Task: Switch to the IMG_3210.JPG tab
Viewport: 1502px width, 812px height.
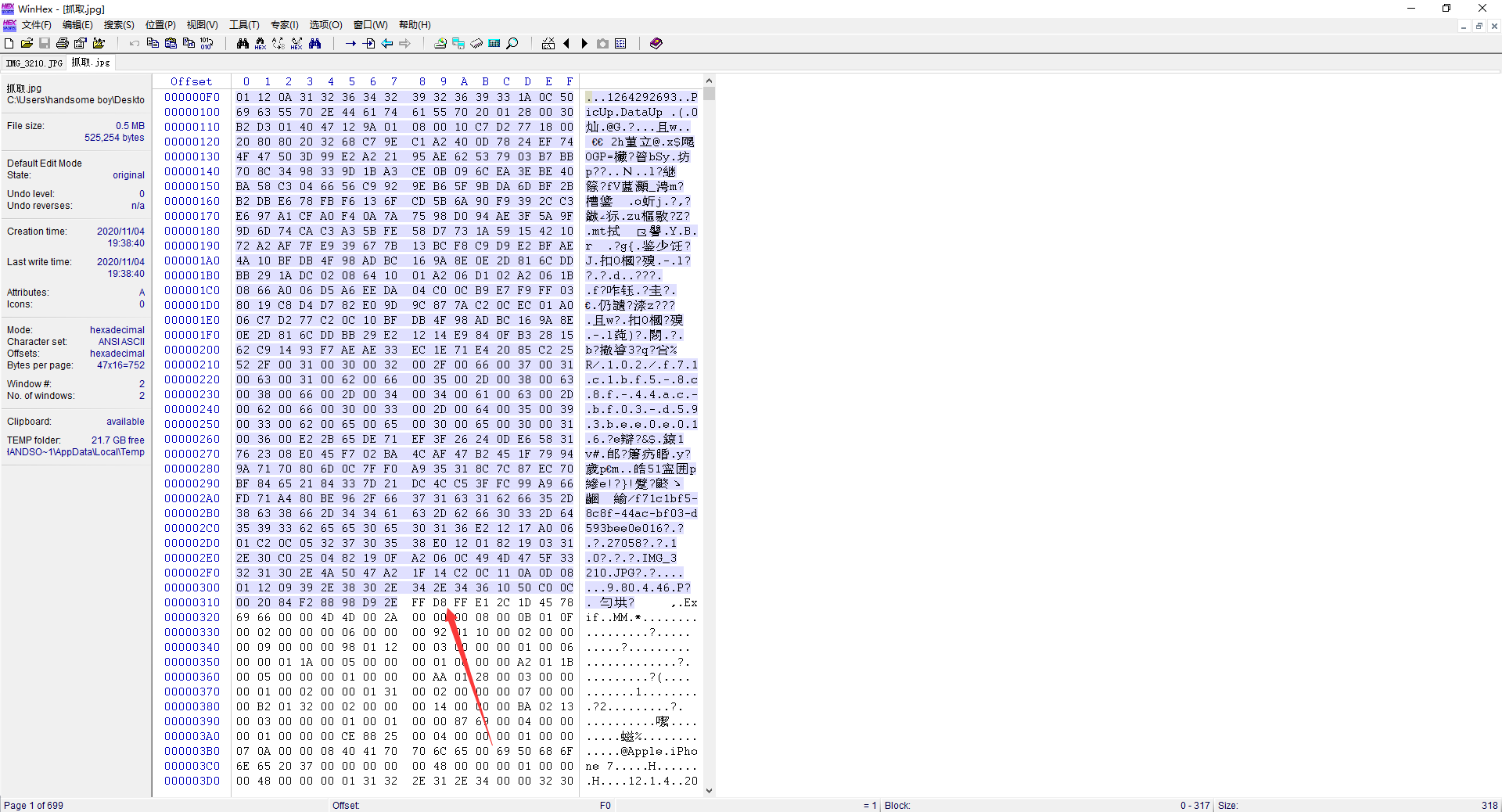Action: tap(34, 63)
